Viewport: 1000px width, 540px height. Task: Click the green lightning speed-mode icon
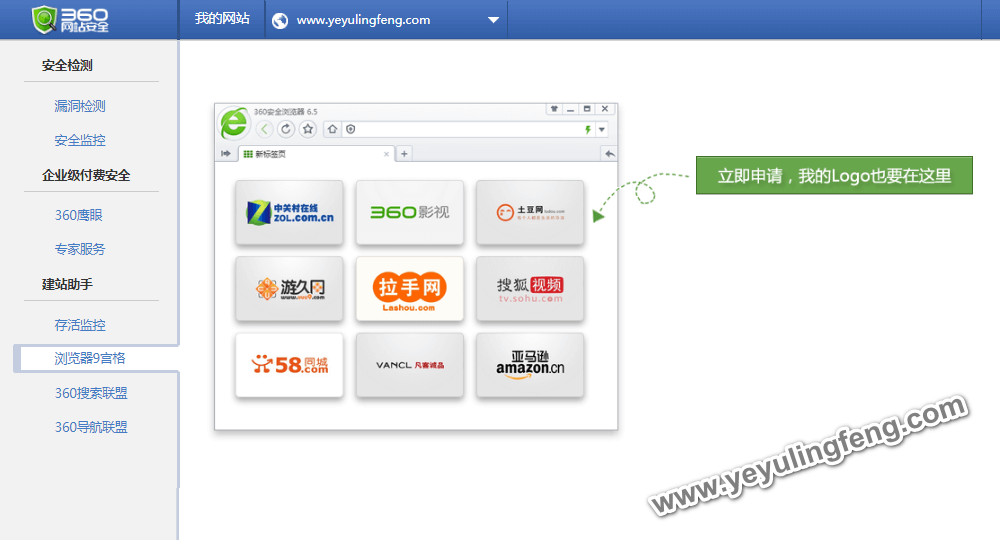(x=587, y=129)
